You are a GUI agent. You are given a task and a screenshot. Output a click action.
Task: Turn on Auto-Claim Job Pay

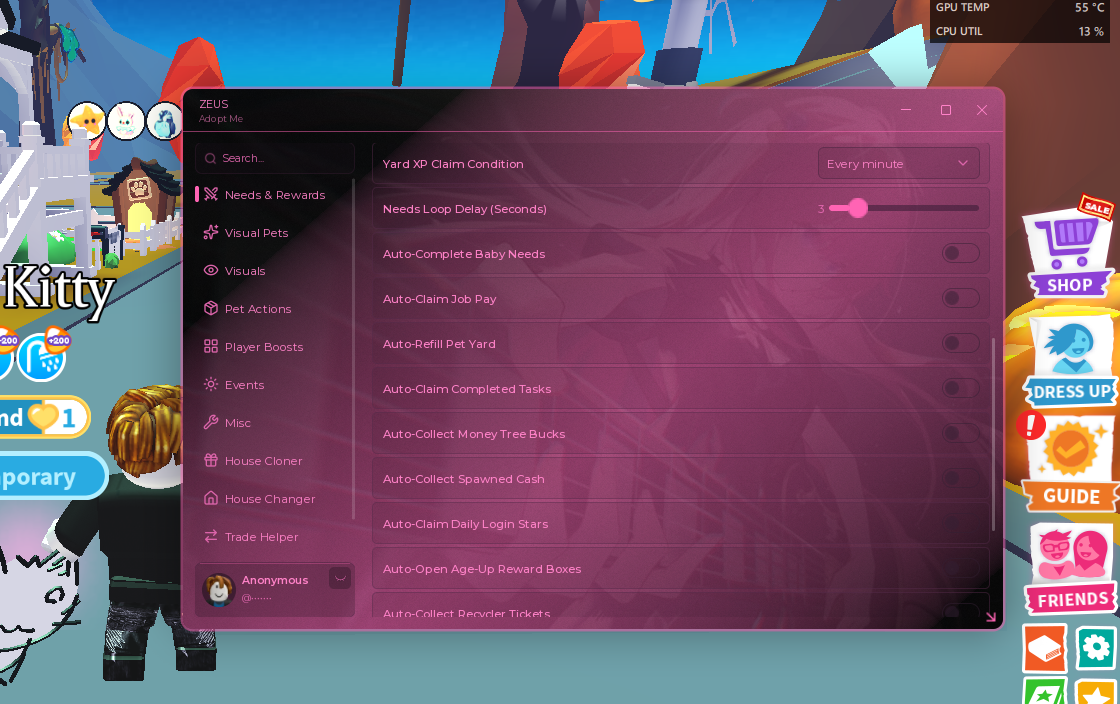coord(960,298)
